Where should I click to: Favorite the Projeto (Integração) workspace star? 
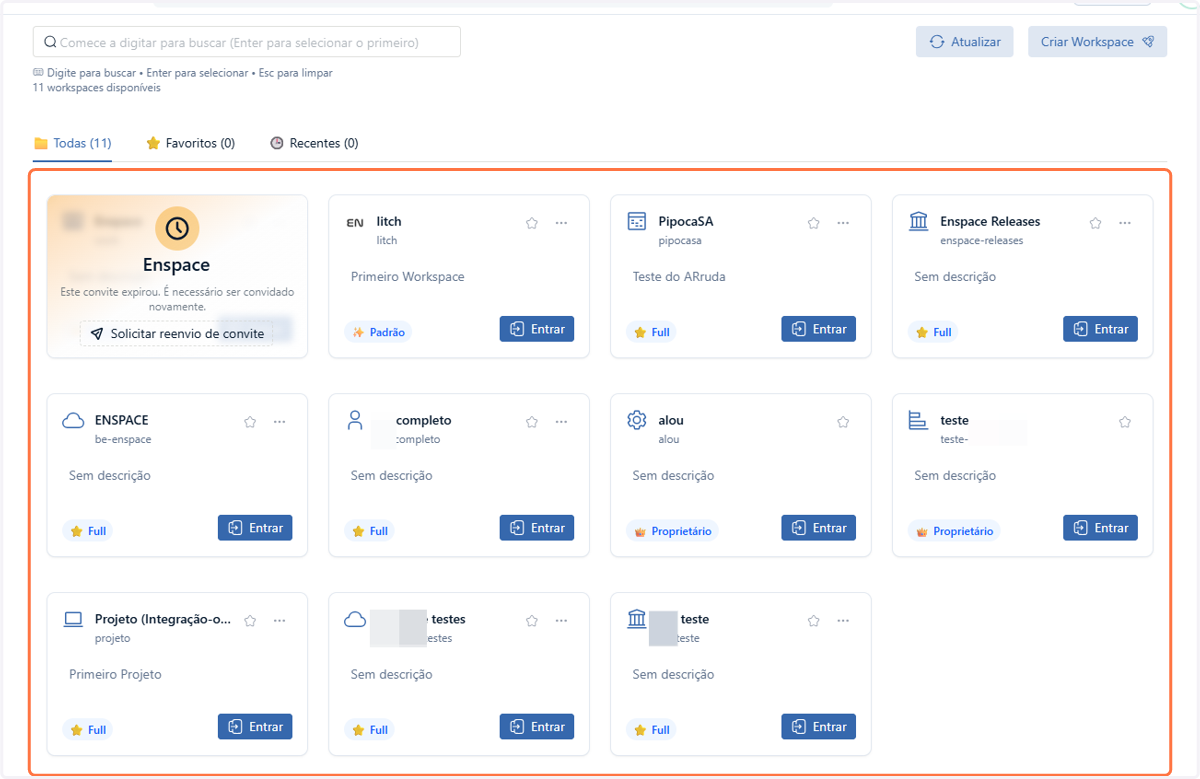250,621
